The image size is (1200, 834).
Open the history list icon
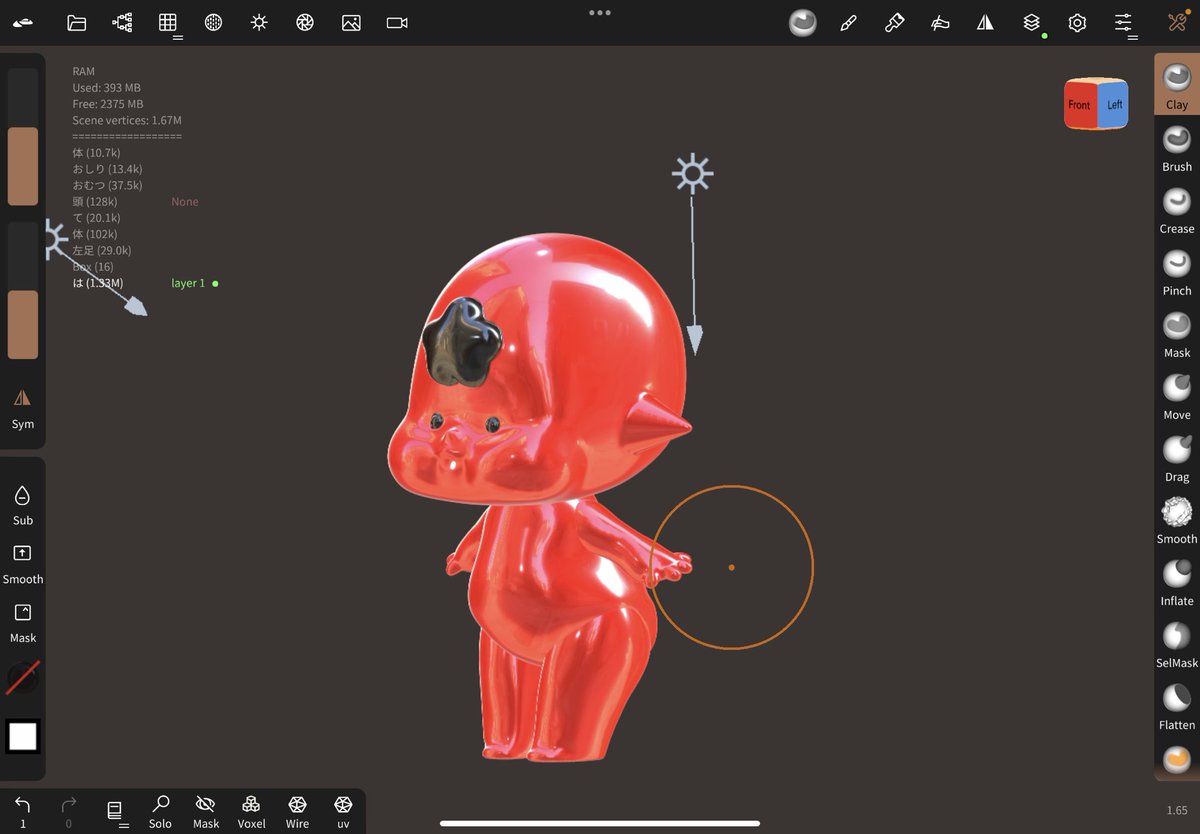(x=116, y=811)
